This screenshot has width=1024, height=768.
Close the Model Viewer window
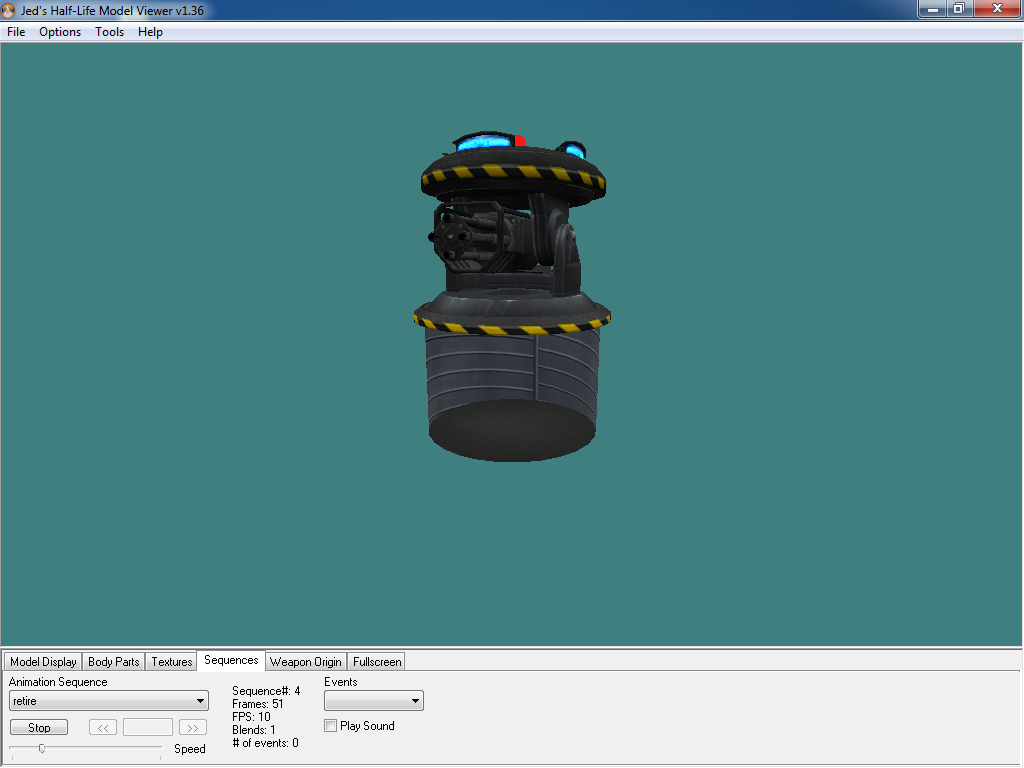tap(997, 9)
